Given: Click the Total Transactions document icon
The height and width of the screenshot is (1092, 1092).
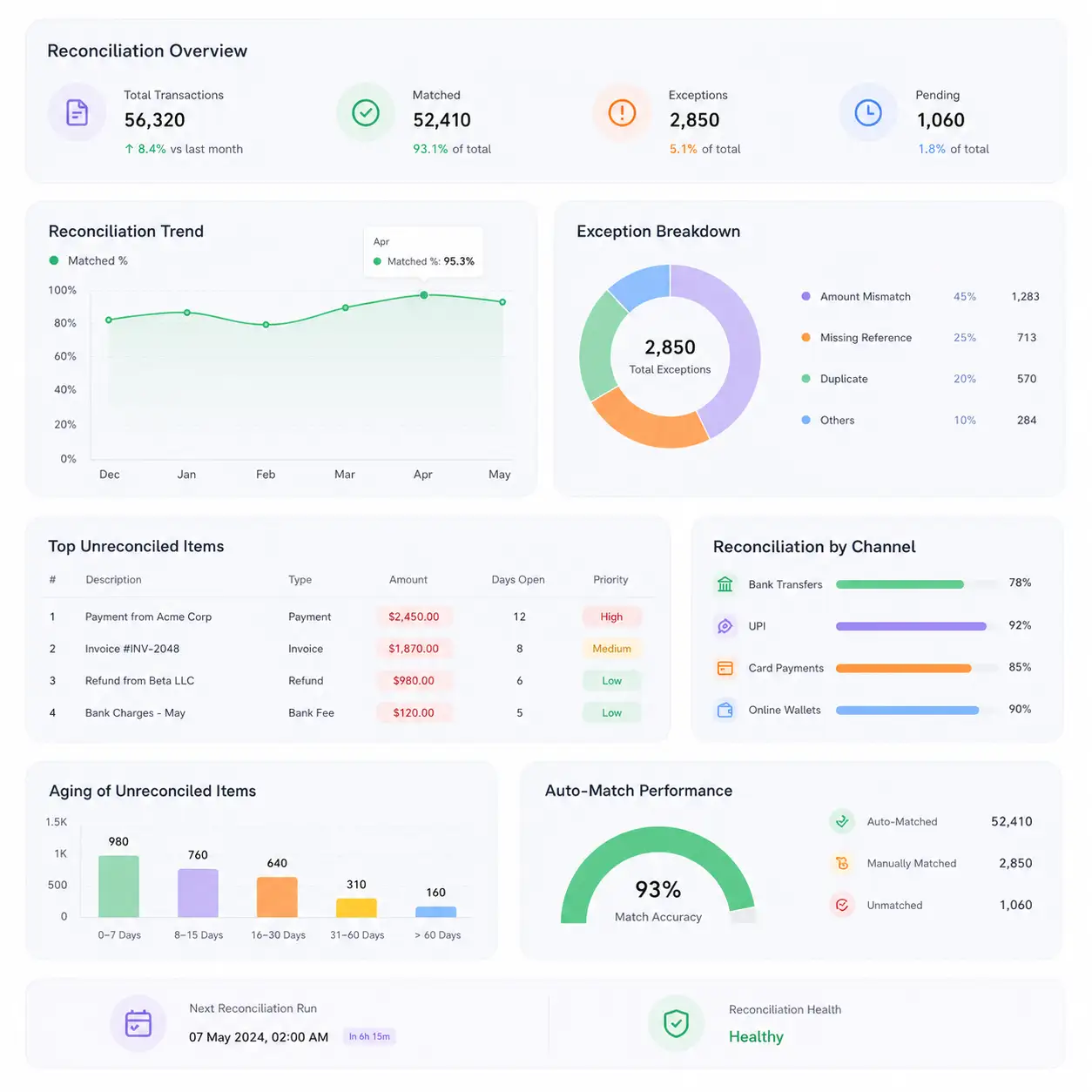Looking at the screenshot, I should 77,112.
